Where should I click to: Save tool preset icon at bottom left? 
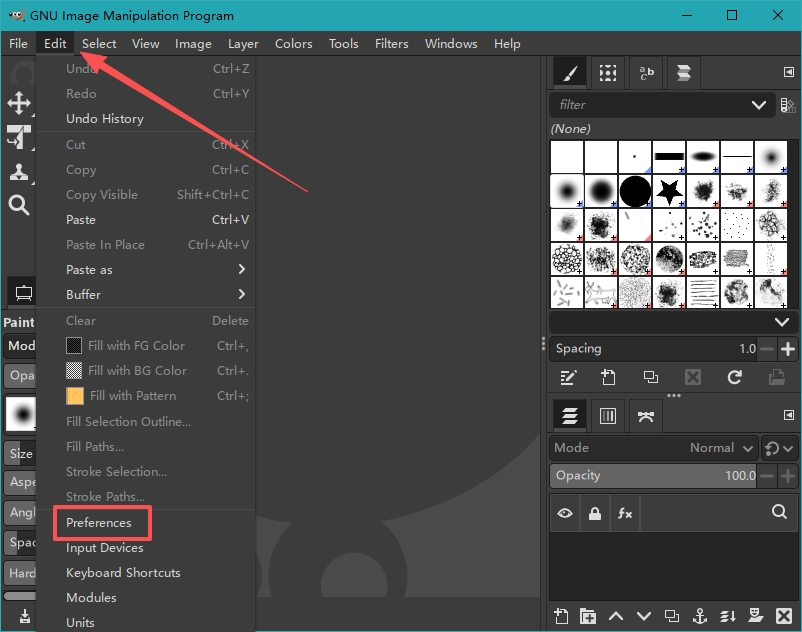click(x=25, y=616)
